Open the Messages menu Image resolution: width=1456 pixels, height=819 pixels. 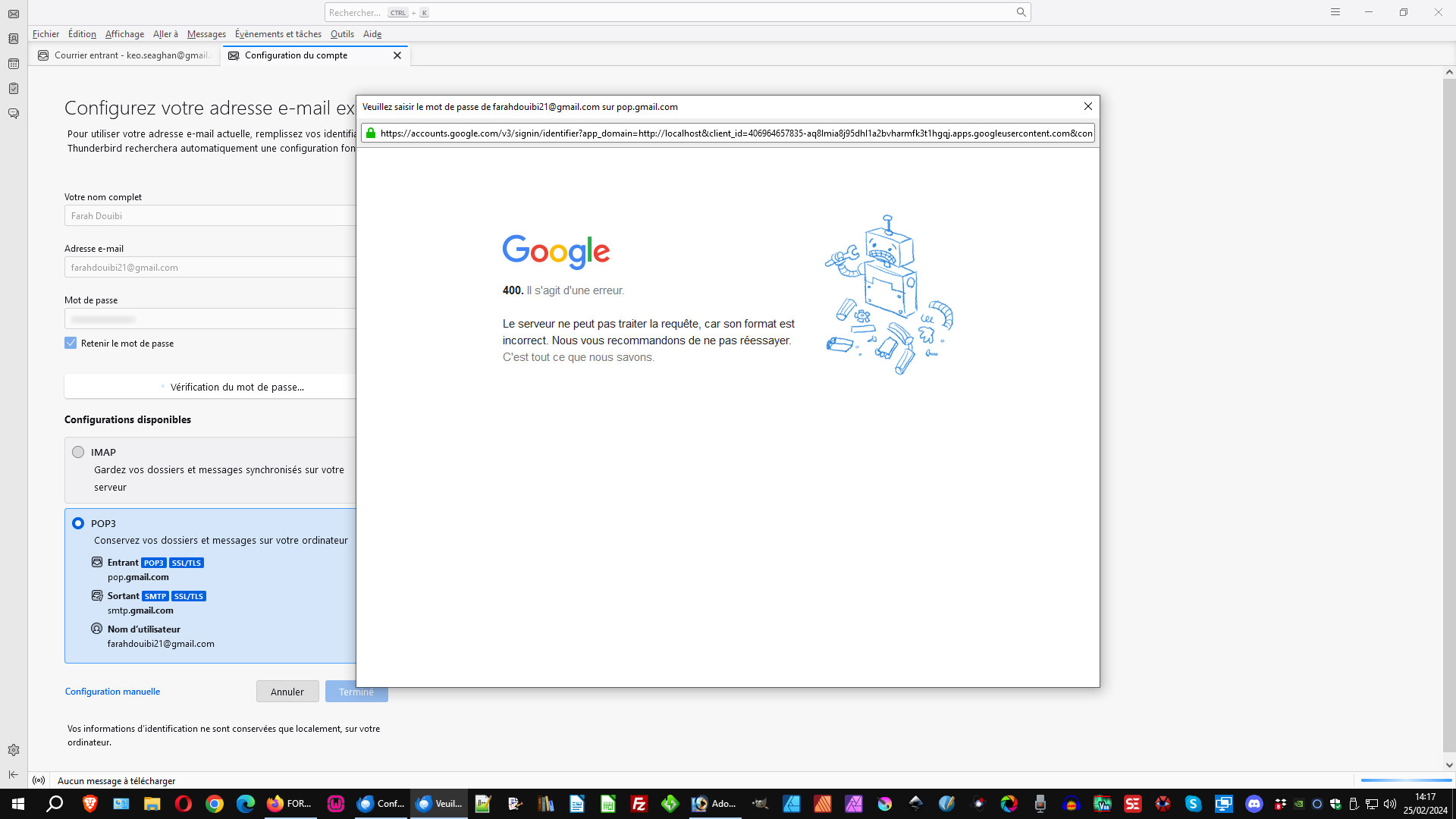(x=206, y=34)
